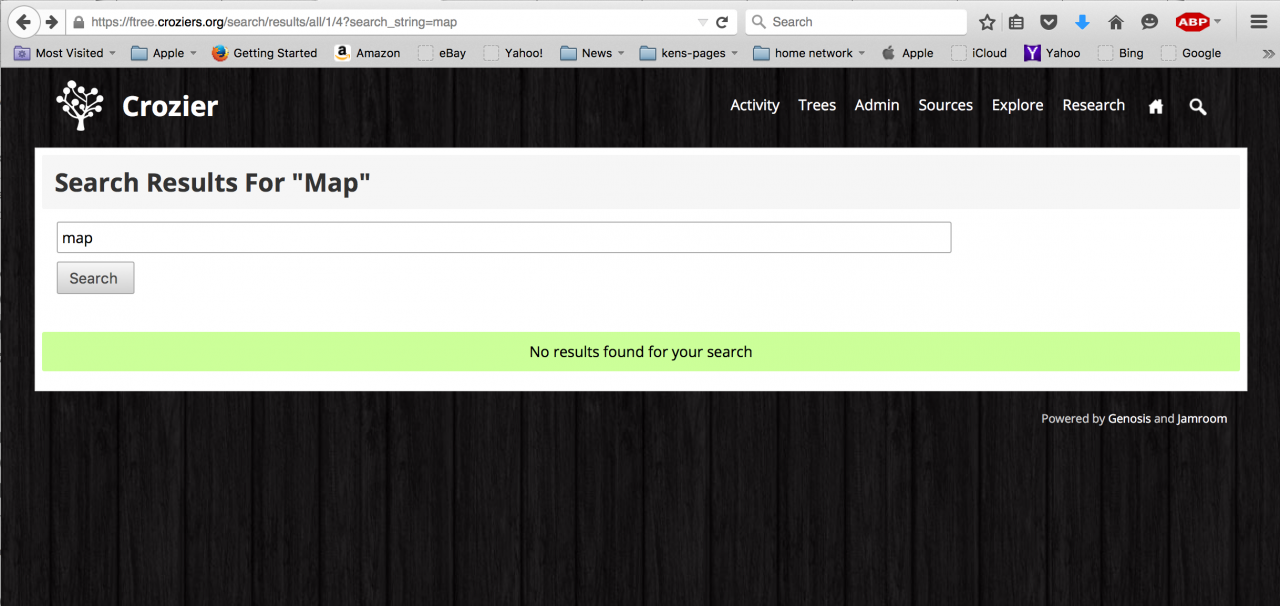
Task: Open the Research menu
Action: pyautogui.click(x=1094, y=105)
